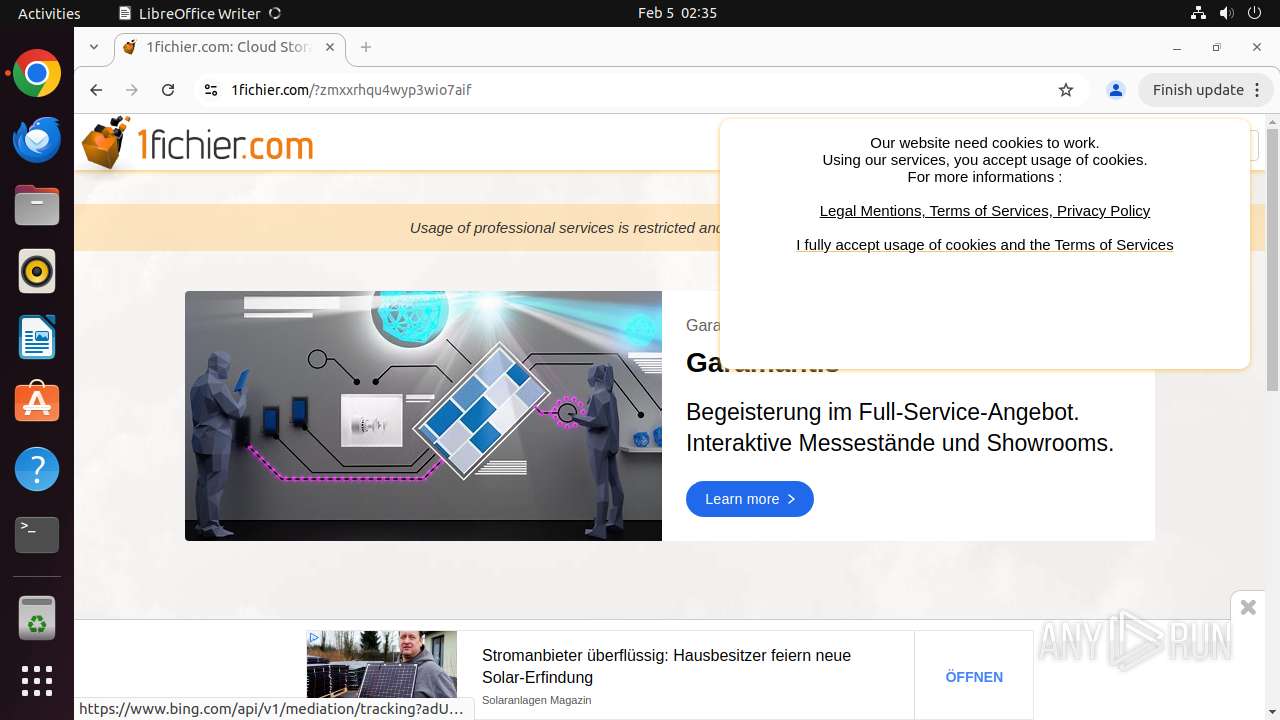
Task: Launch Thunderbird mail from the dock
Action: [x=37, y=140]
